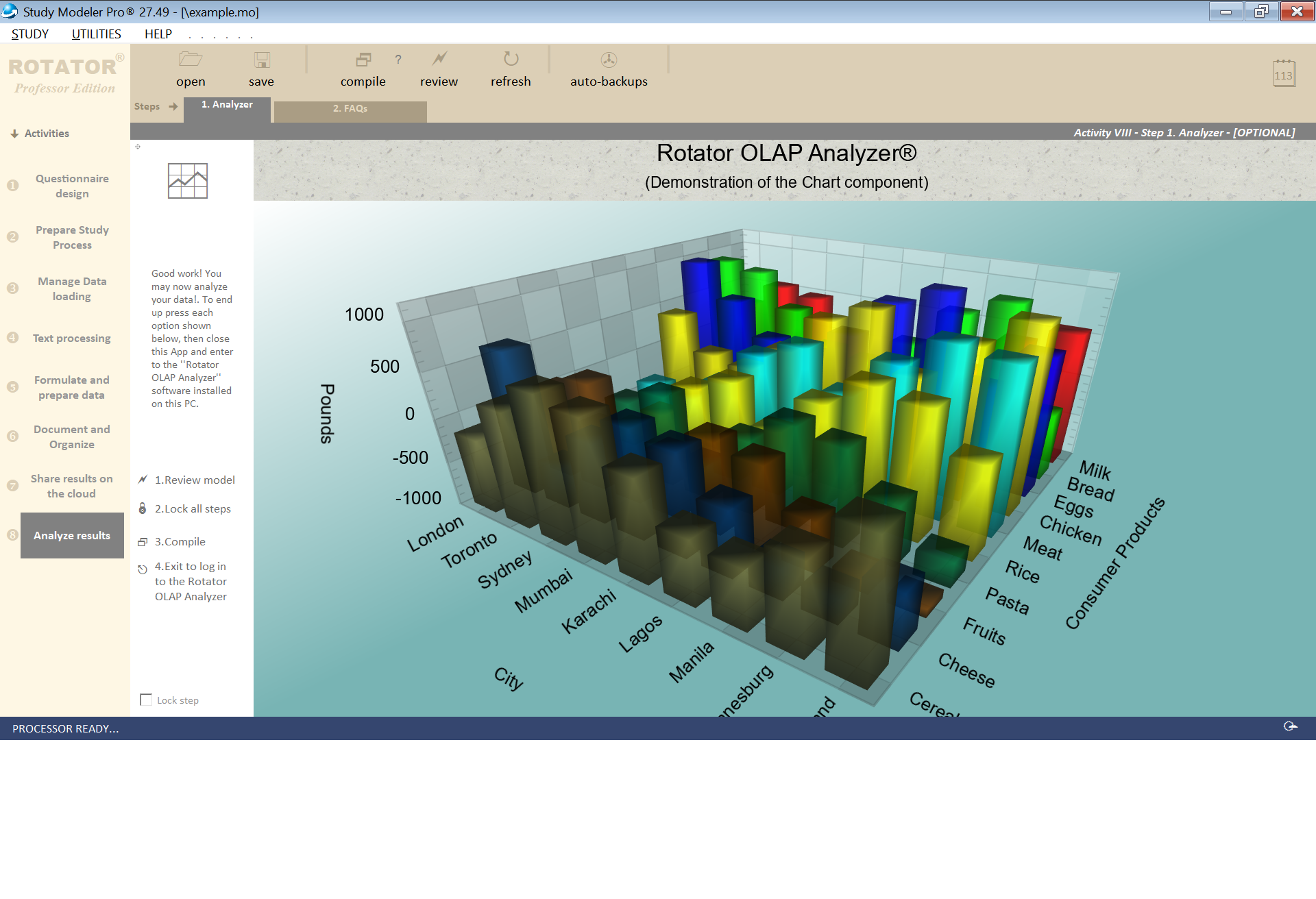
Task: Click the 1.Review model link
Action: [x=195, y=480]
